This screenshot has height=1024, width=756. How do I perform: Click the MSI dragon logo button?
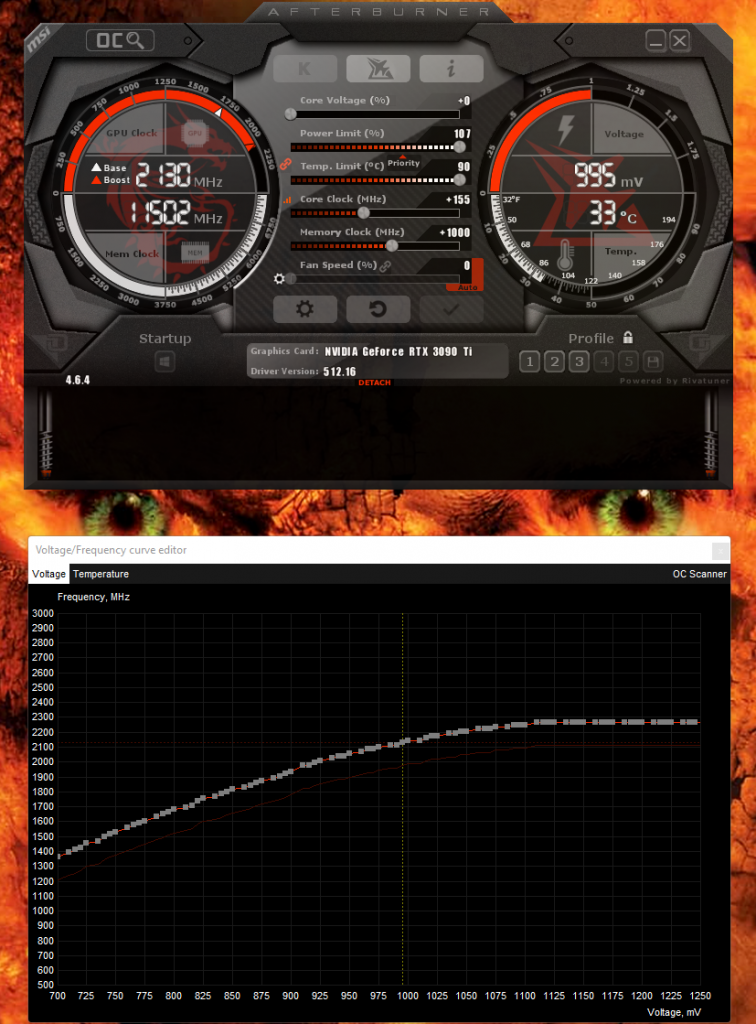pyautogui.click(x=378, y=69)
